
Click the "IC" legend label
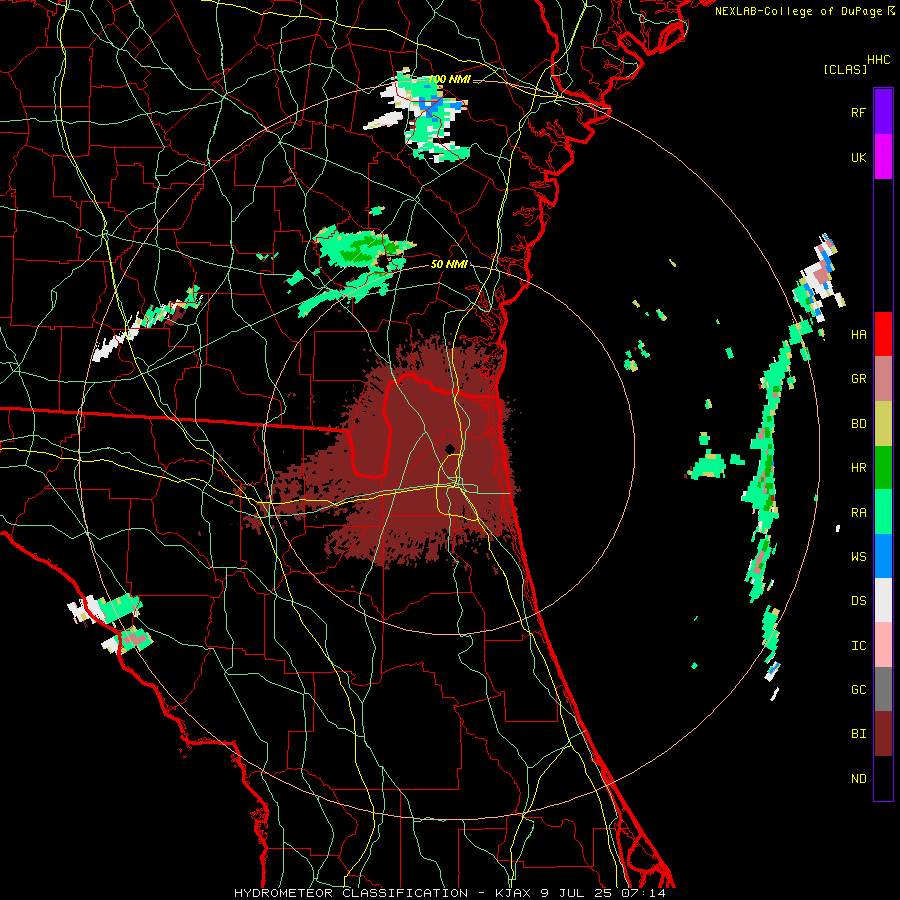click(x=858, y=646)
